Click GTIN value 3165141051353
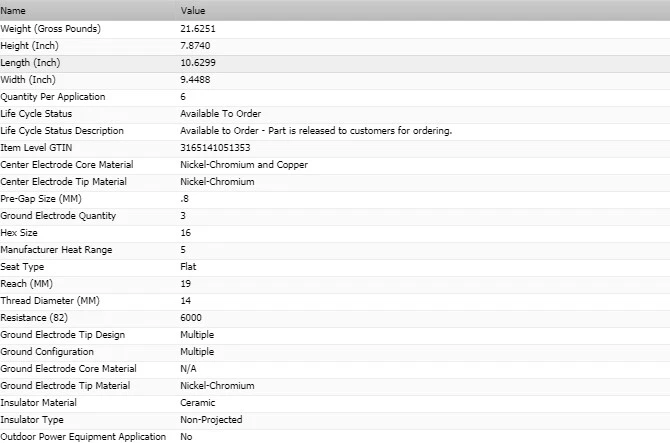Screen dimensions: 670x443 click(215, 148)
